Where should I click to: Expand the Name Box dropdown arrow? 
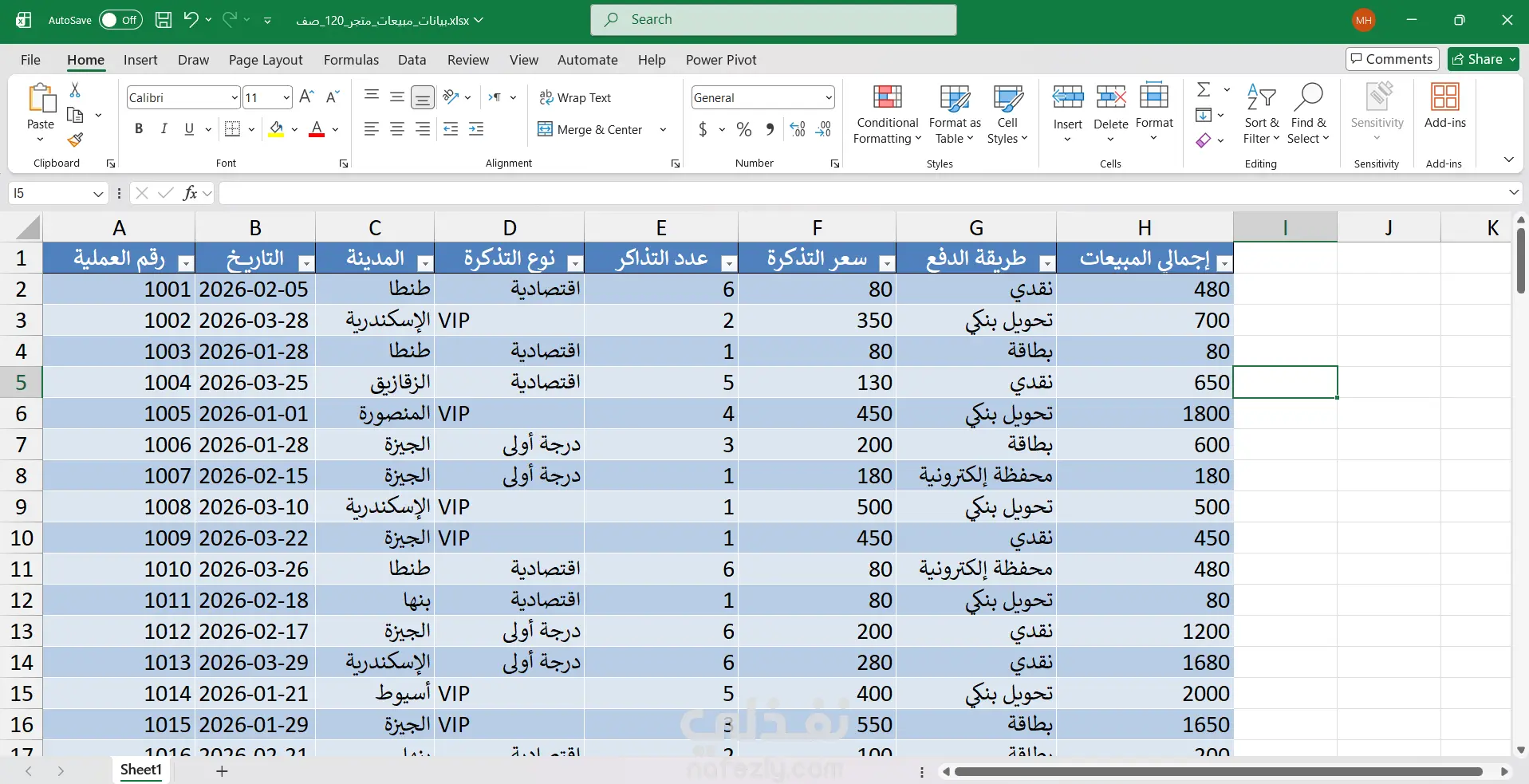pyautogui.click(x=98, y=193)
